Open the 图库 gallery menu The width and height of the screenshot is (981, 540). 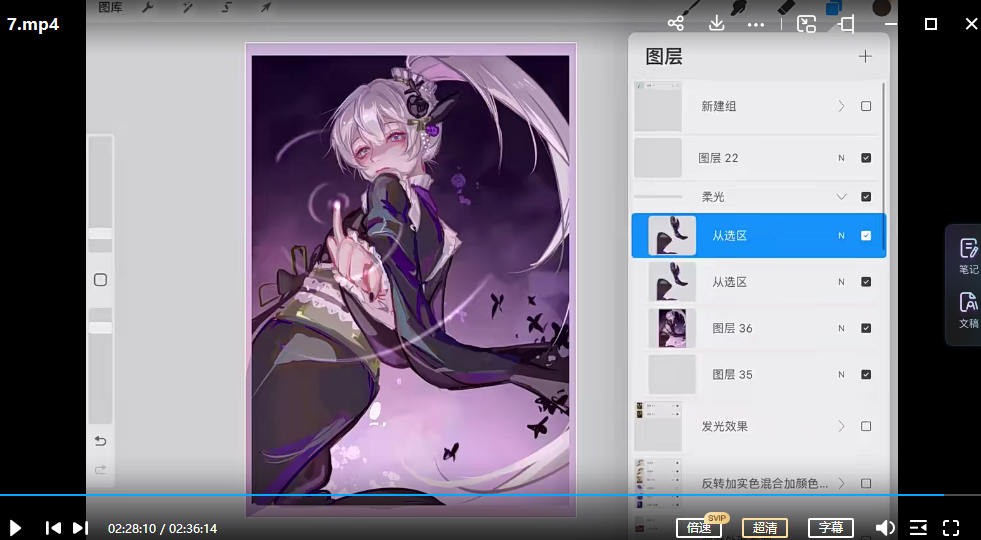click(111, 8)
